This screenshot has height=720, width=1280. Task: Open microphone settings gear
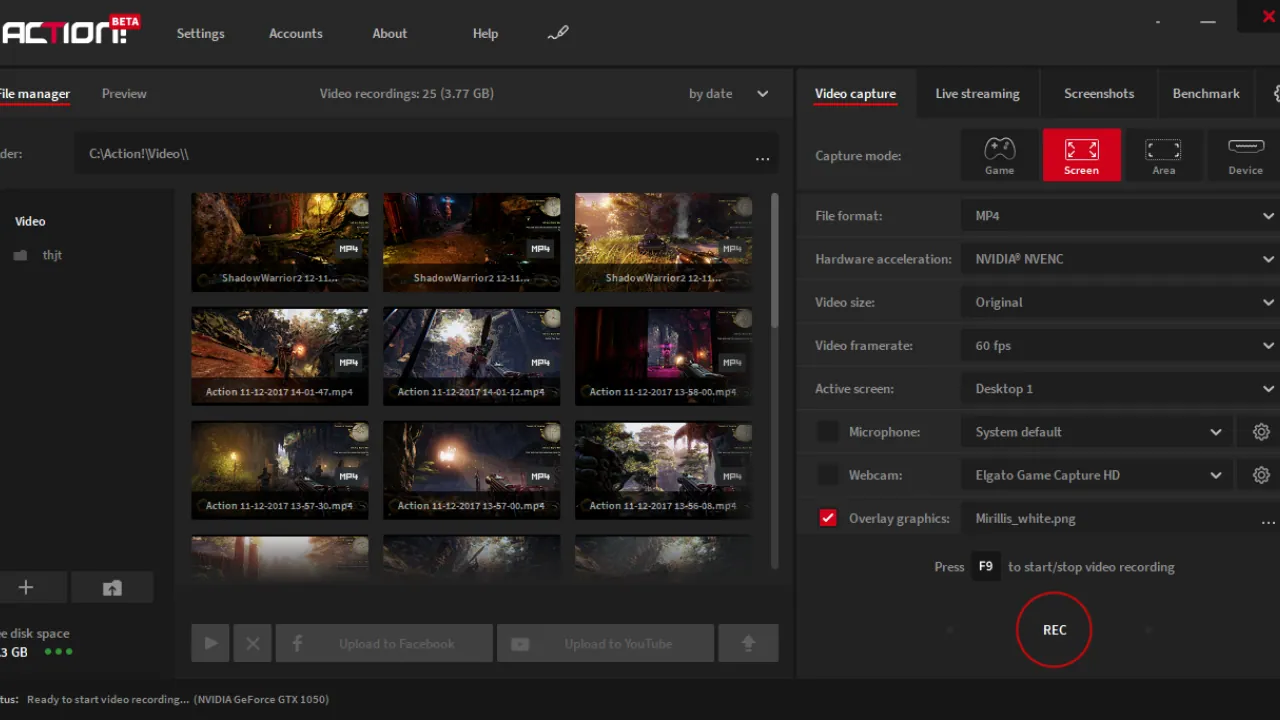point(1261,432)
